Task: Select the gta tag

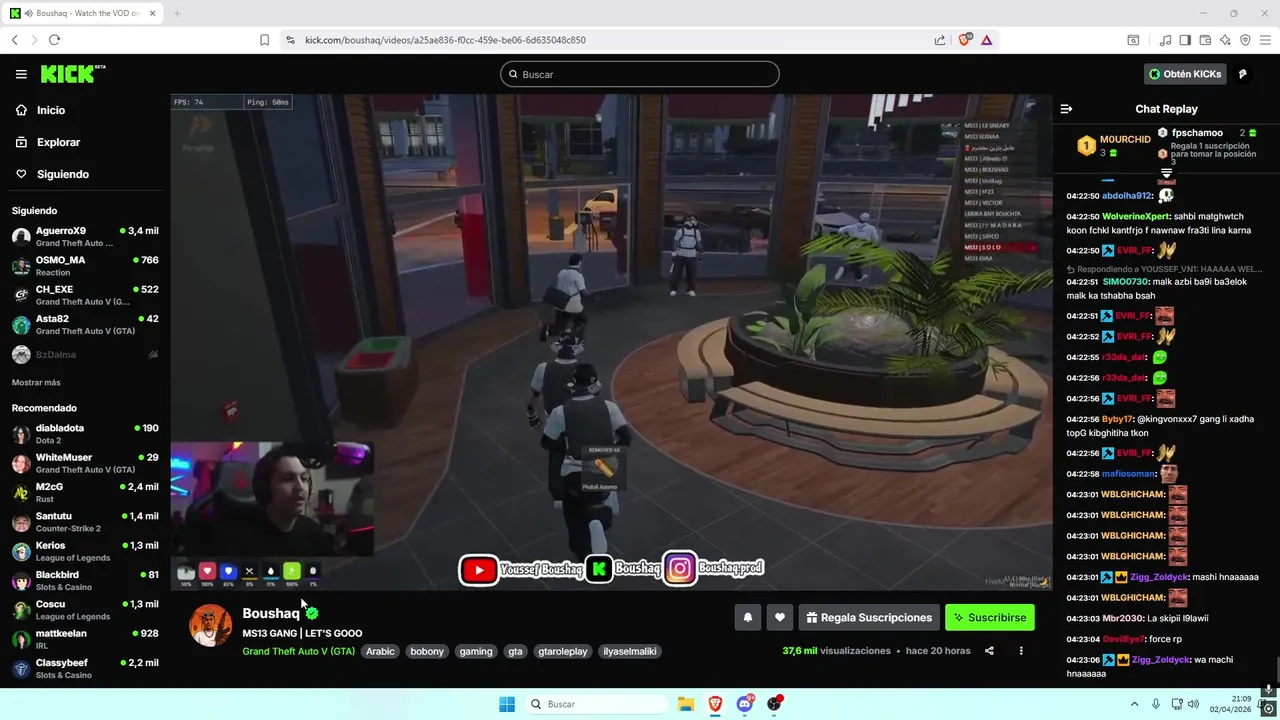Action: tap(515, 651)
